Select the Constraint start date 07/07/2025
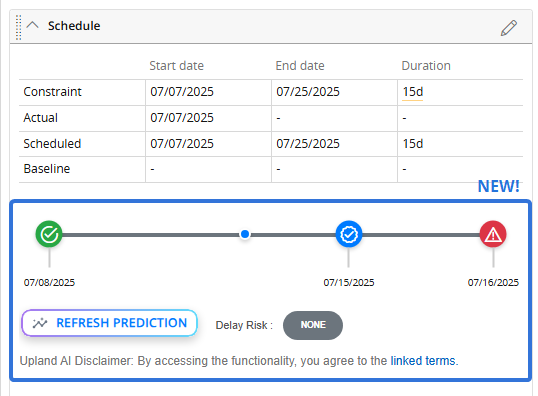 [182, 92]
